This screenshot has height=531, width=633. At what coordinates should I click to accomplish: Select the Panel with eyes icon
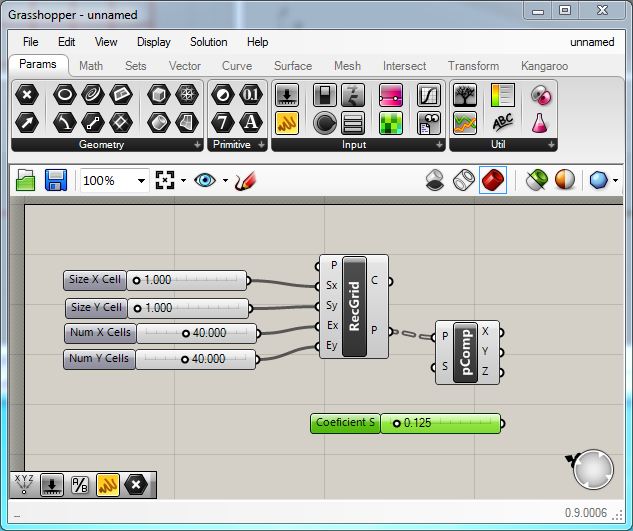click(428, 123)
